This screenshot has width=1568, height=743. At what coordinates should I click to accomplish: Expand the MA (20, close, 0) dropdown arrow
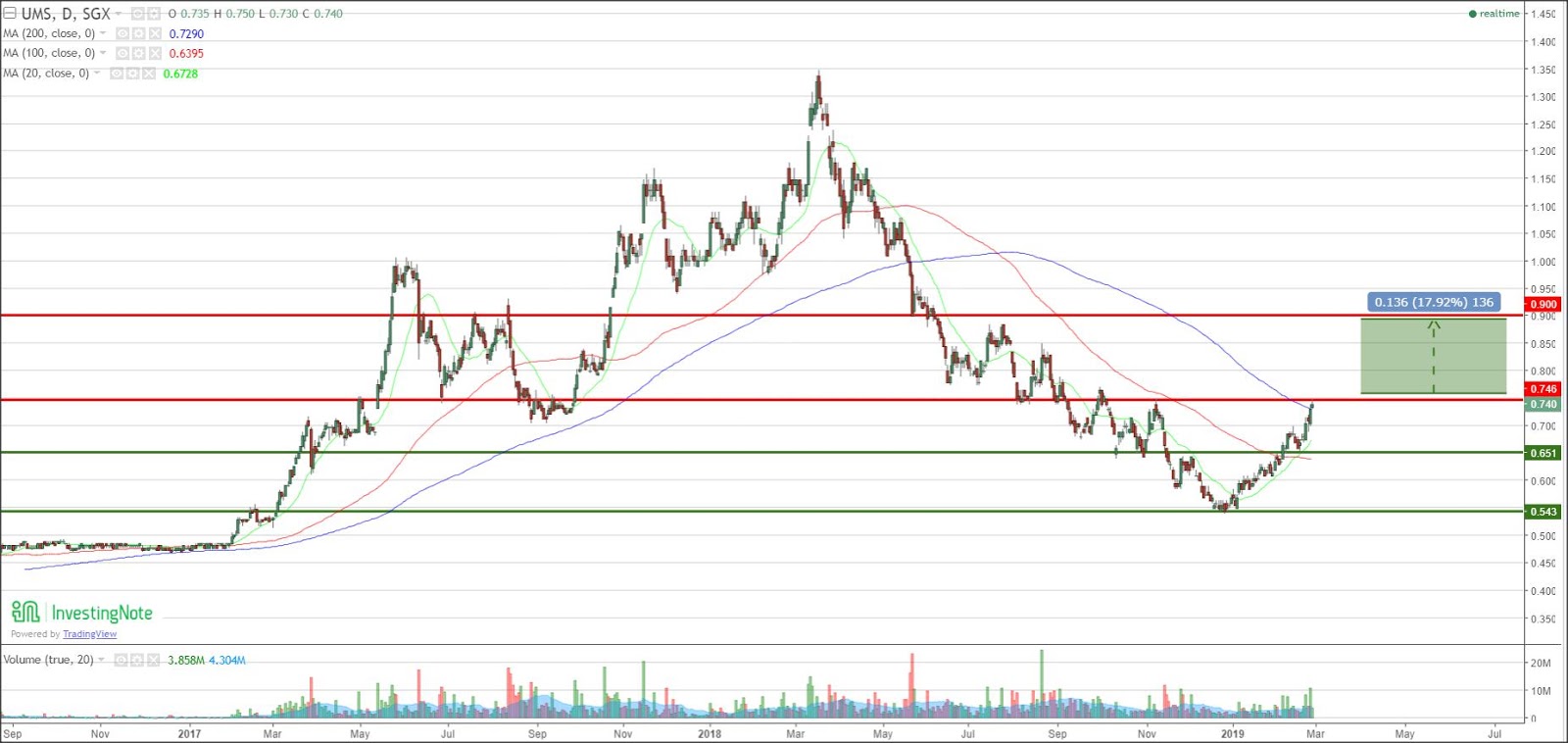[97, 73]
